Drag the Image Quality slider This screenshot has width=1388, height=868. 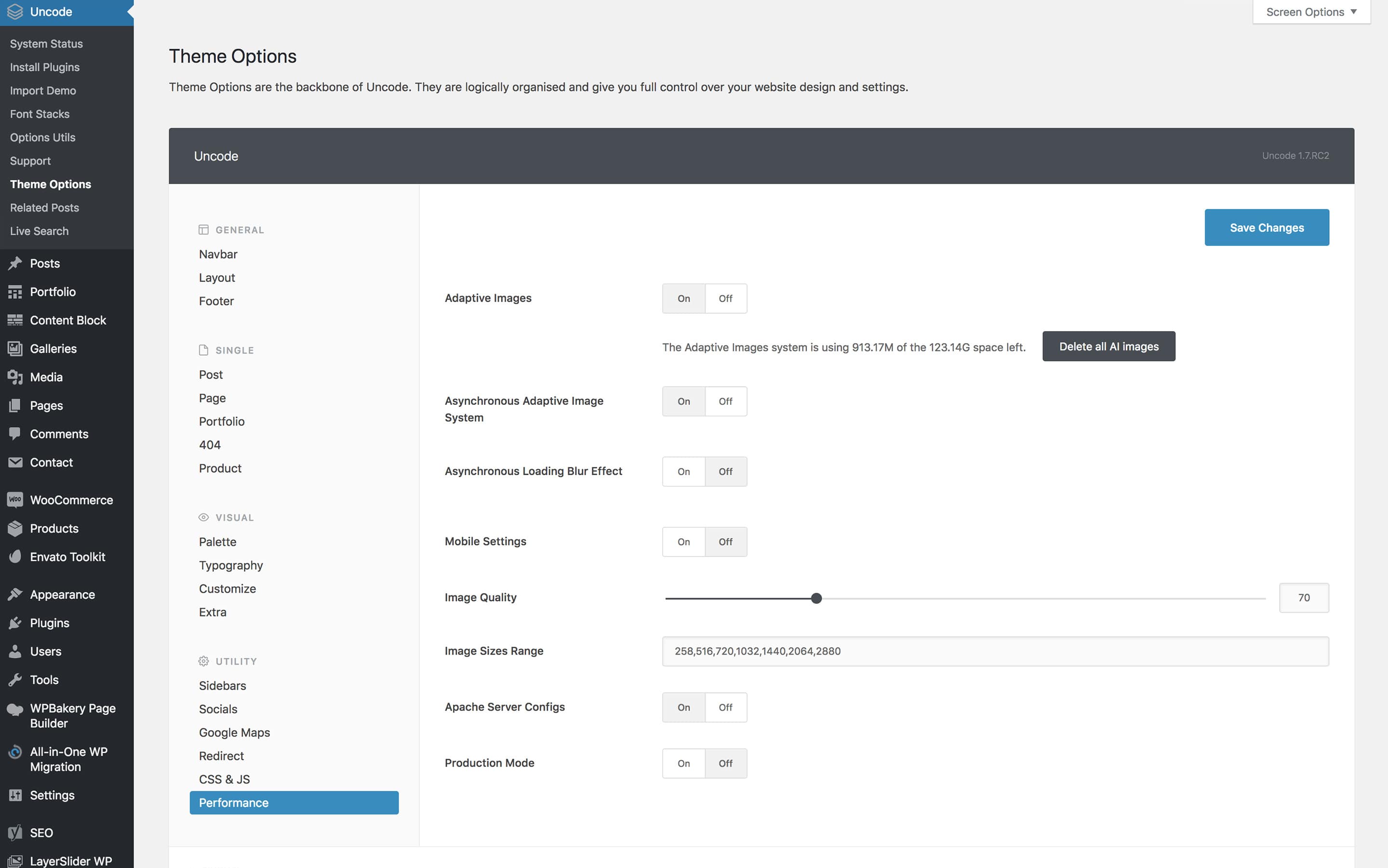pyautogui.click(x=814, y=597)
